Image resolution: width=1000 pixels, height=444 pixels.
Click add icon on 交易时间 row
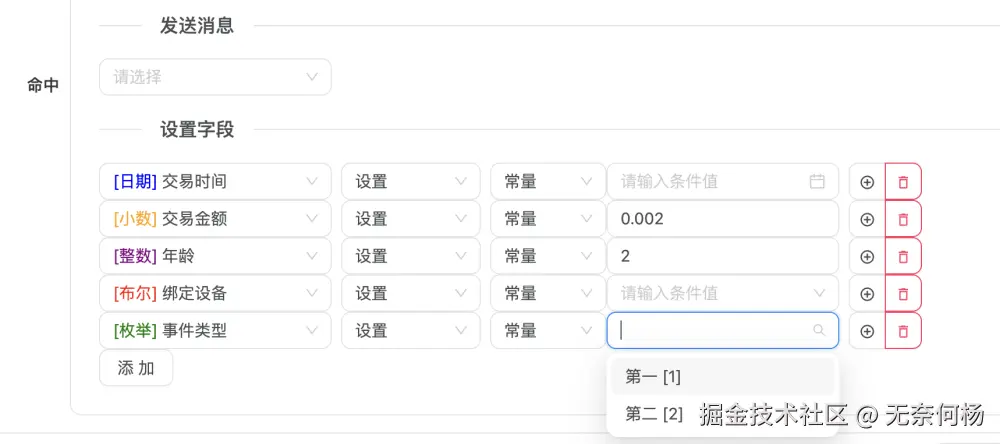tap(867, 182)
